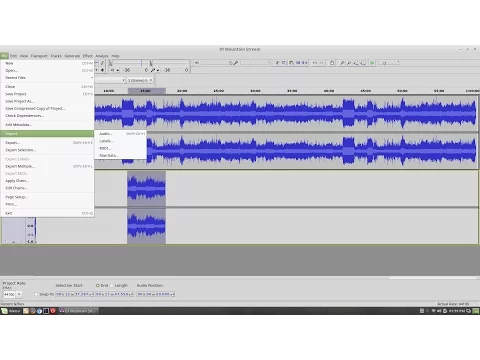Select the End radio button
480x360 pixels.
[98, 286]
